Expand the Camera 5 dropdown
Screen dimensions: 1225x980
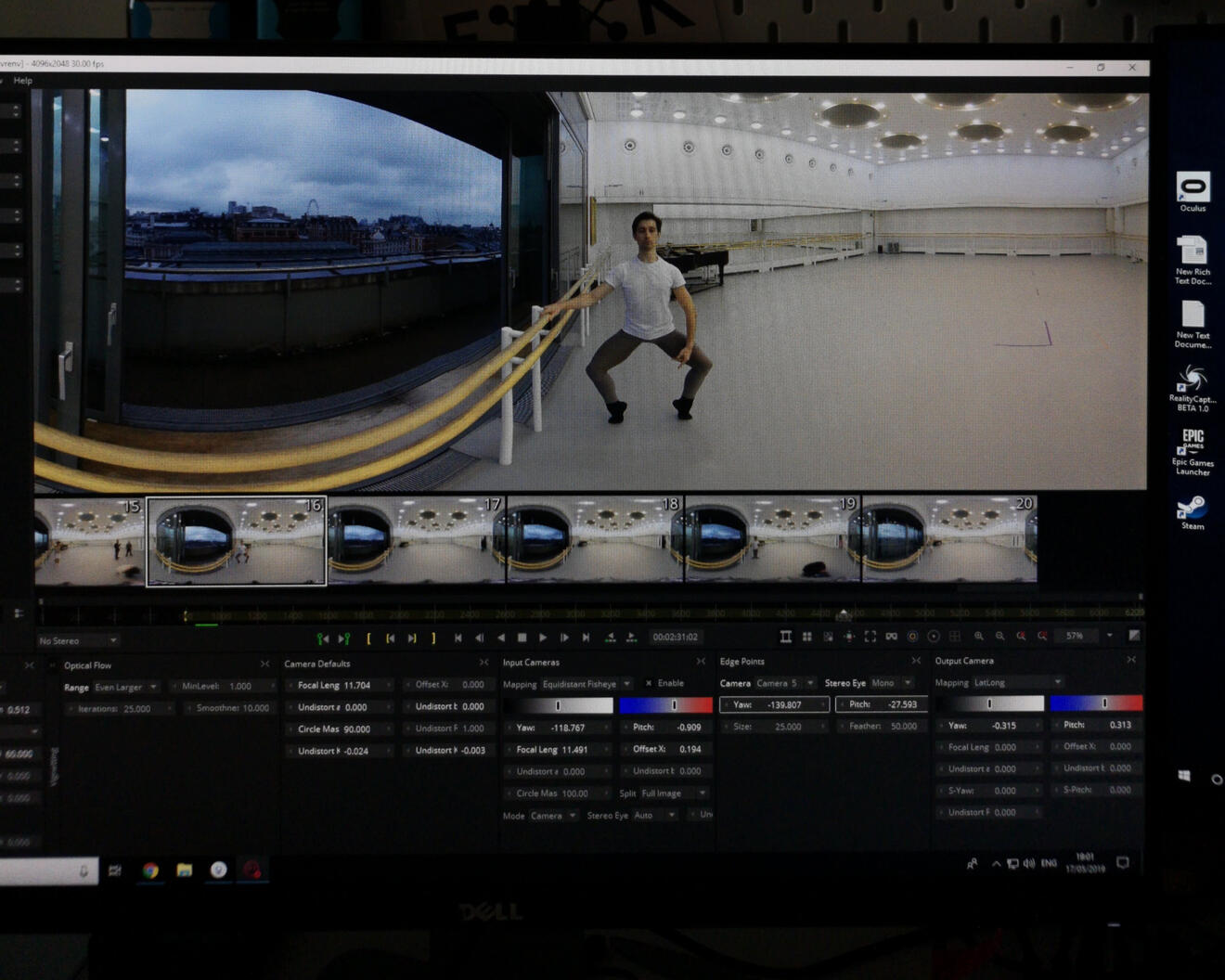[x=782, y=683]
